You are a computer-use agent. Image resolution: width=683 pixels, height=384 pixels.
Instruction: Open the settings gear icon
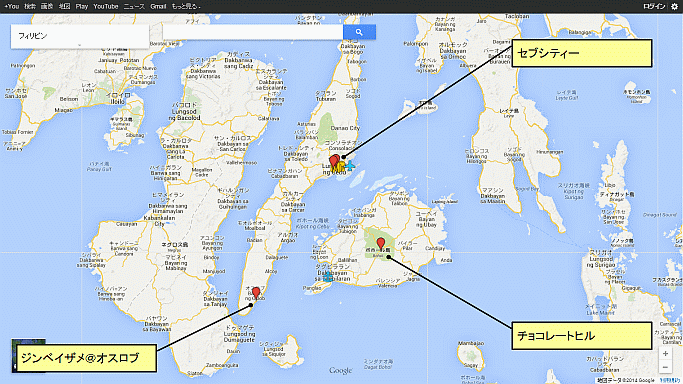674,6
